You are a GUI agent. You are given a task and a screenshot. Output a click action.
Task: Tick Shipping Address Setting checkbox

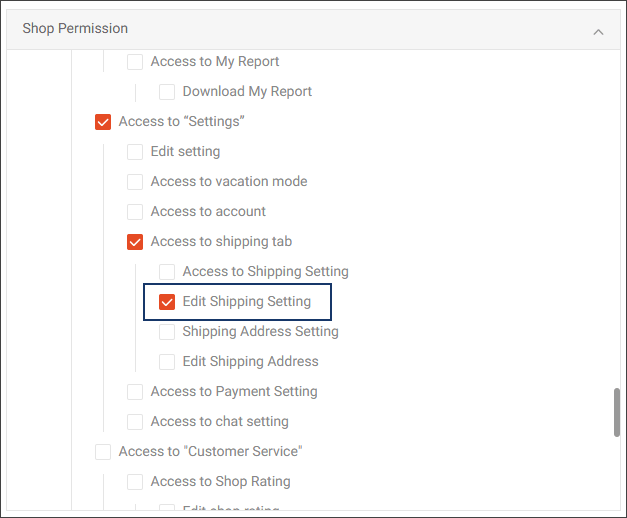(167, 332)
